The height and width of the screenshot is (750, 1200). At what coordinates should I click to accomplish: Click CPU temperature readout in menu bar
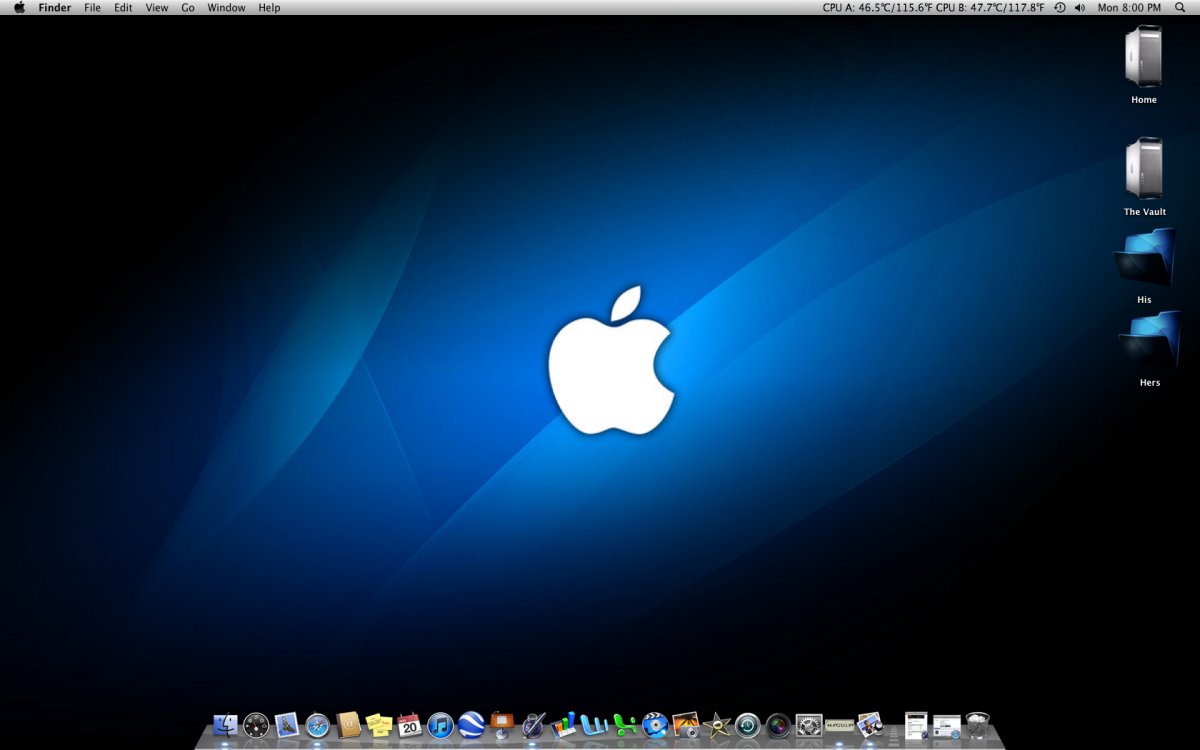tap(933, 7)
